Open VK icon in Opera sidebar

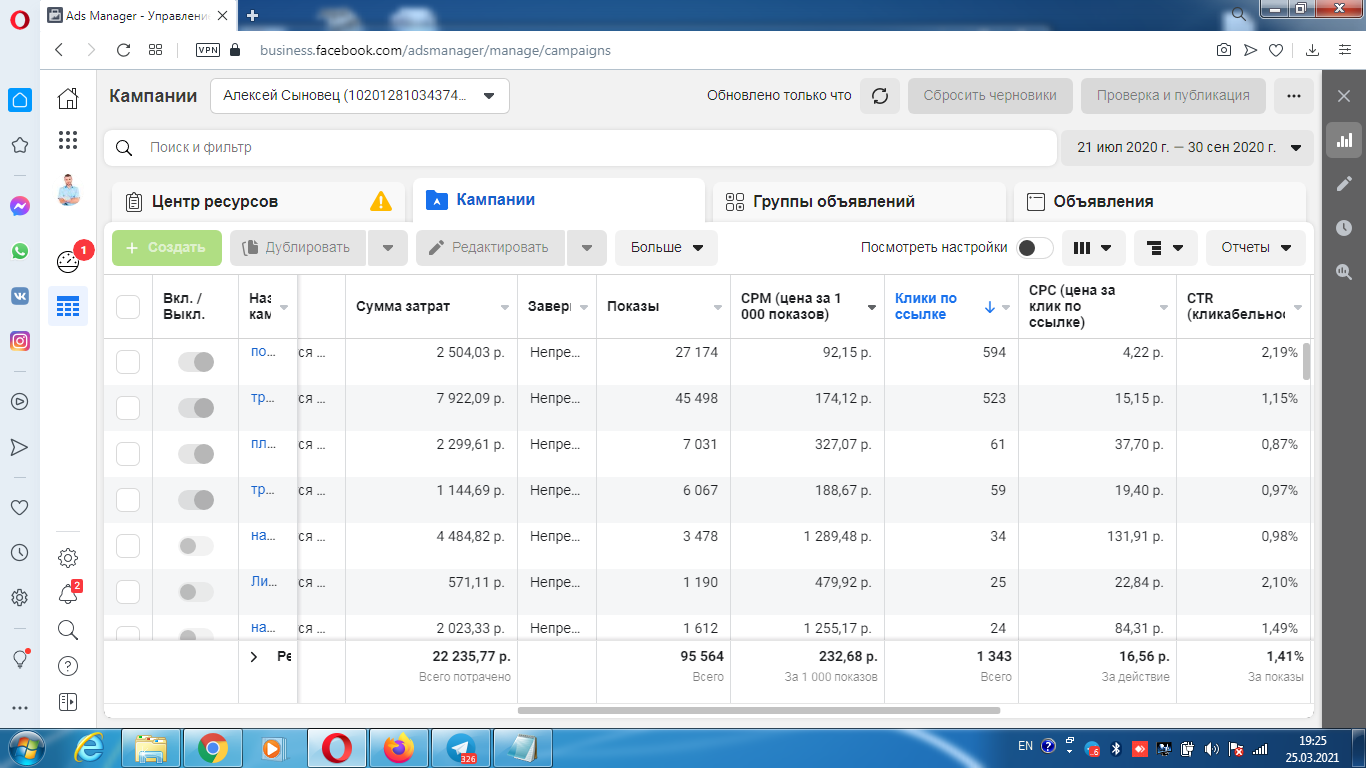tap(19, 296)
